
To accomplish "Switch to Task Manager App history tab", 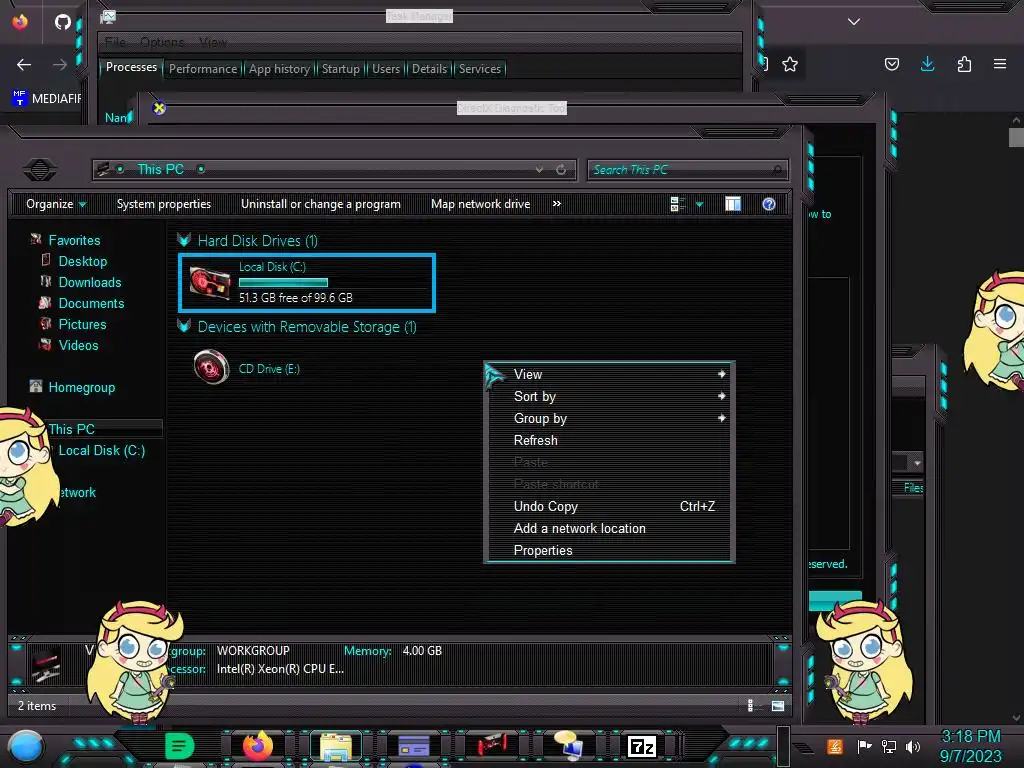I will (280, 69).
